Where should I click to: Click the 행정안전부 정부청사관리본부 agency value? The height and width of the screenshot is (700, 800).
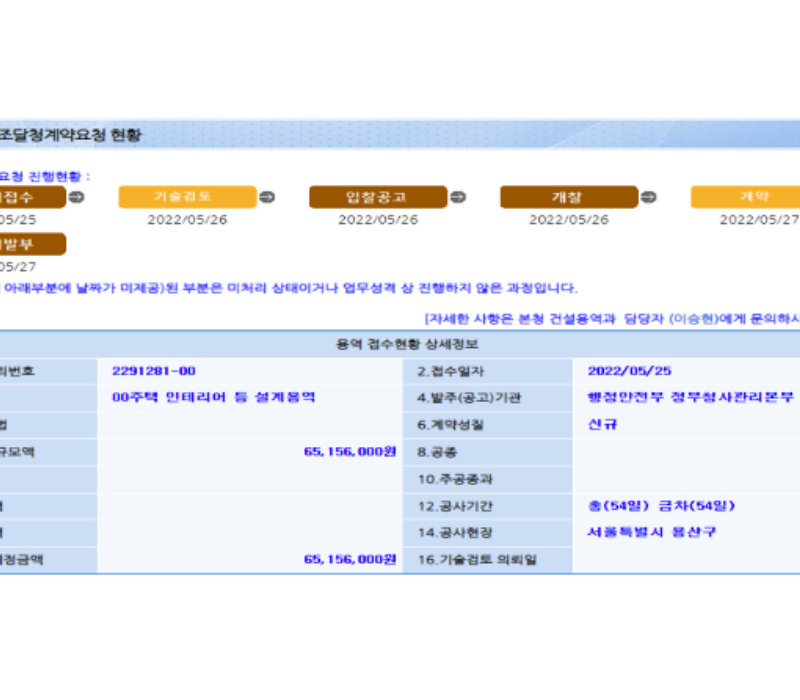[690, 397]
